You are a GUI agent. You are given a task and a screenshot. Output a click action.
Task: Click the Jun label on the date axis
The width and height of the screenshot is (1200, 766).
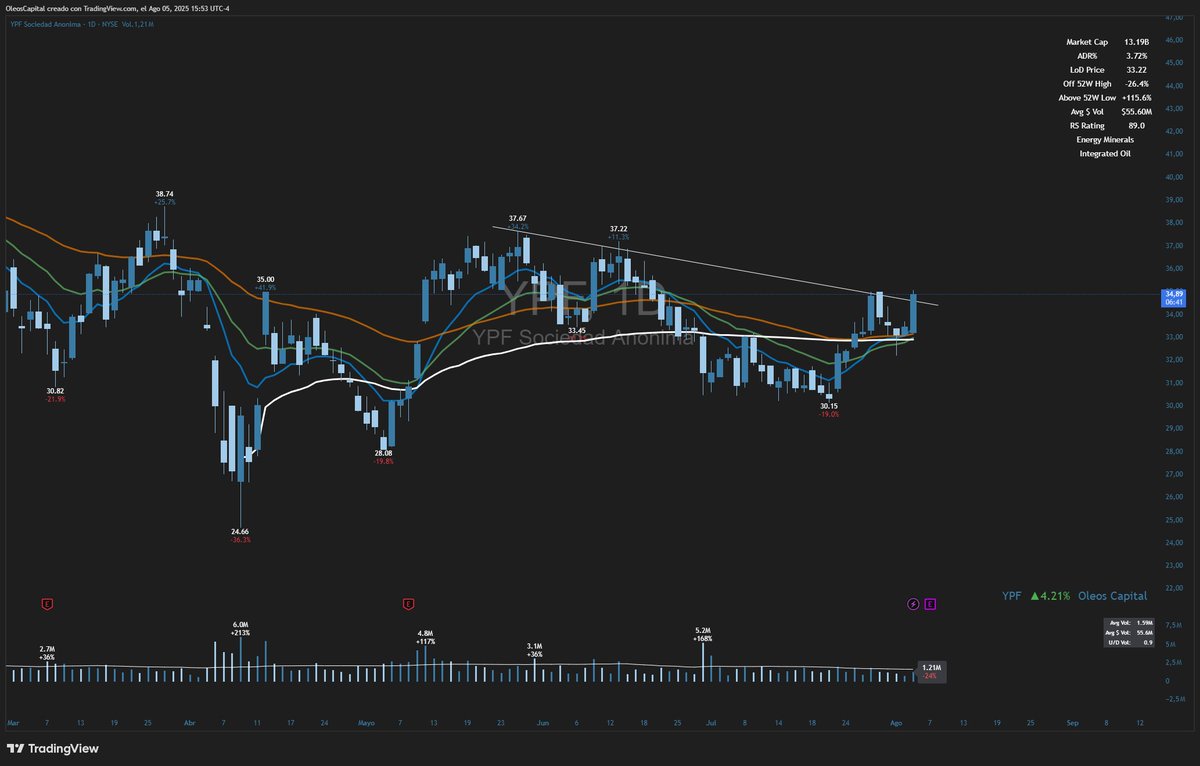[543, 721]
